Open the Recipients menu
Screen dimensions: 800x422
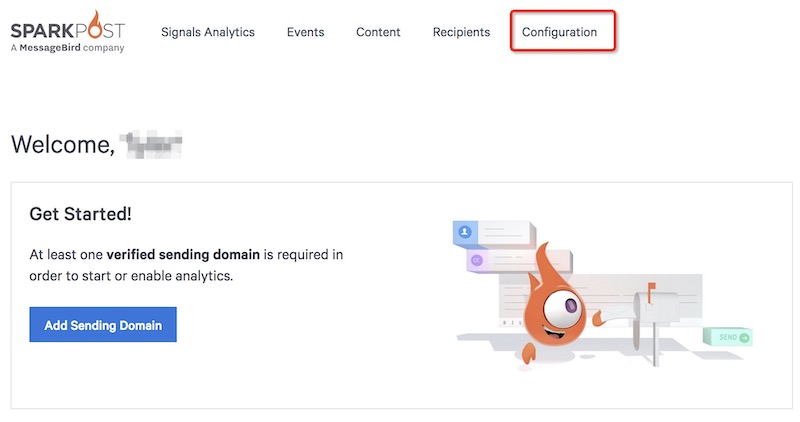click(461, 32)
